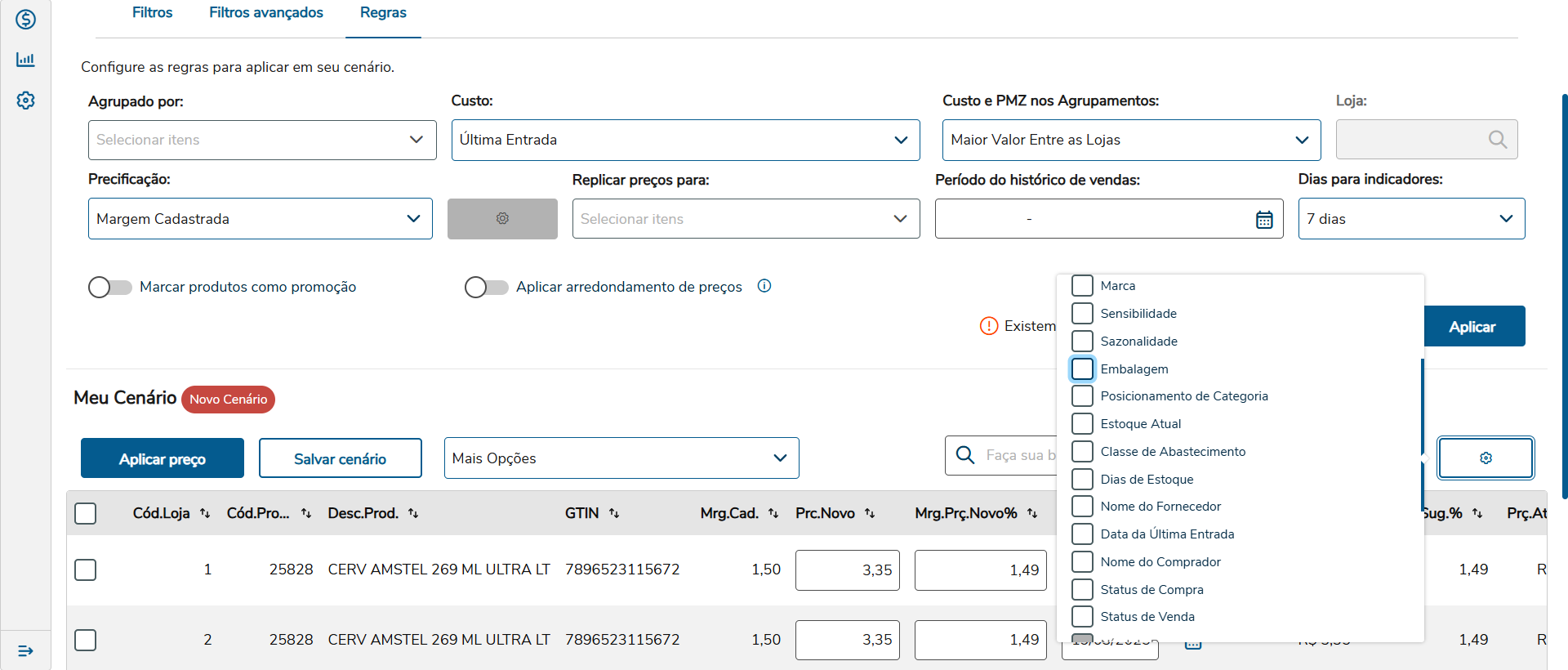Click the Salvar cenário button
The height and width of the screenshot is (670, 1568).
340,458
